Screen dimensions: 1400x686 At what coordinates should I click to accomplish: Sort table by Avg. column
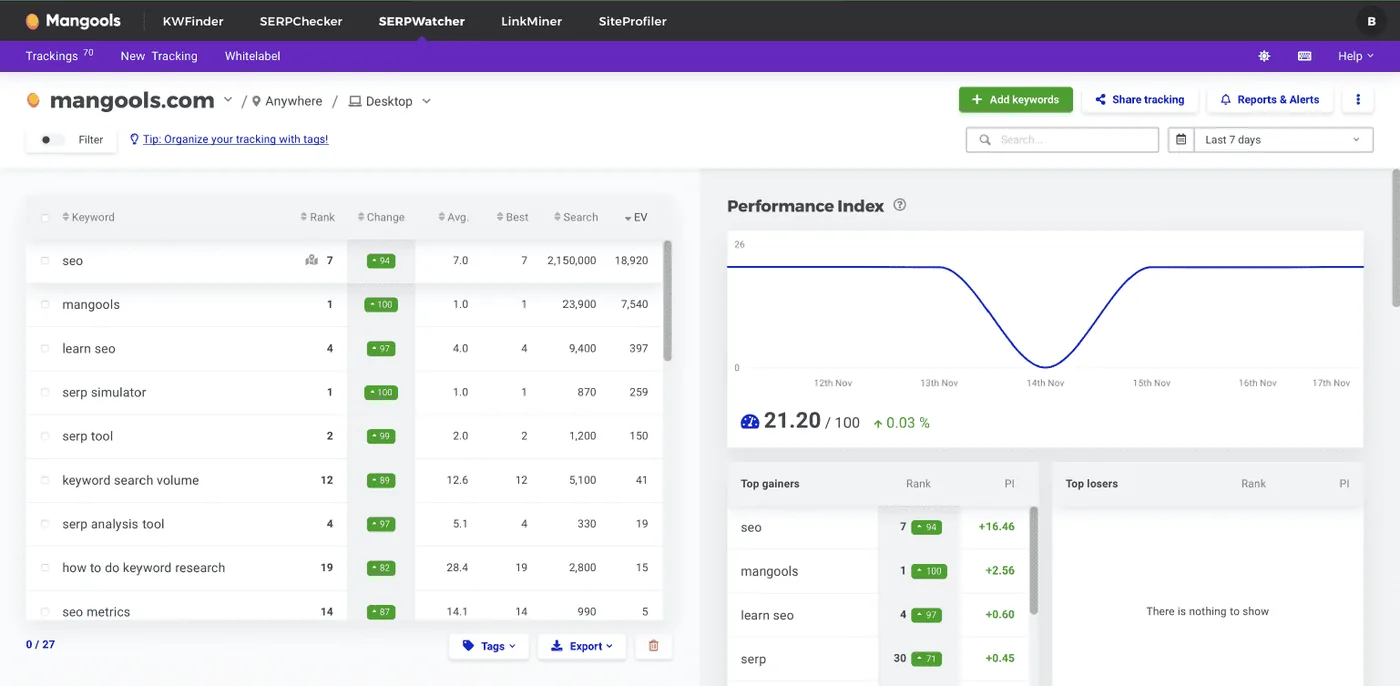click(x=454, y=217)
